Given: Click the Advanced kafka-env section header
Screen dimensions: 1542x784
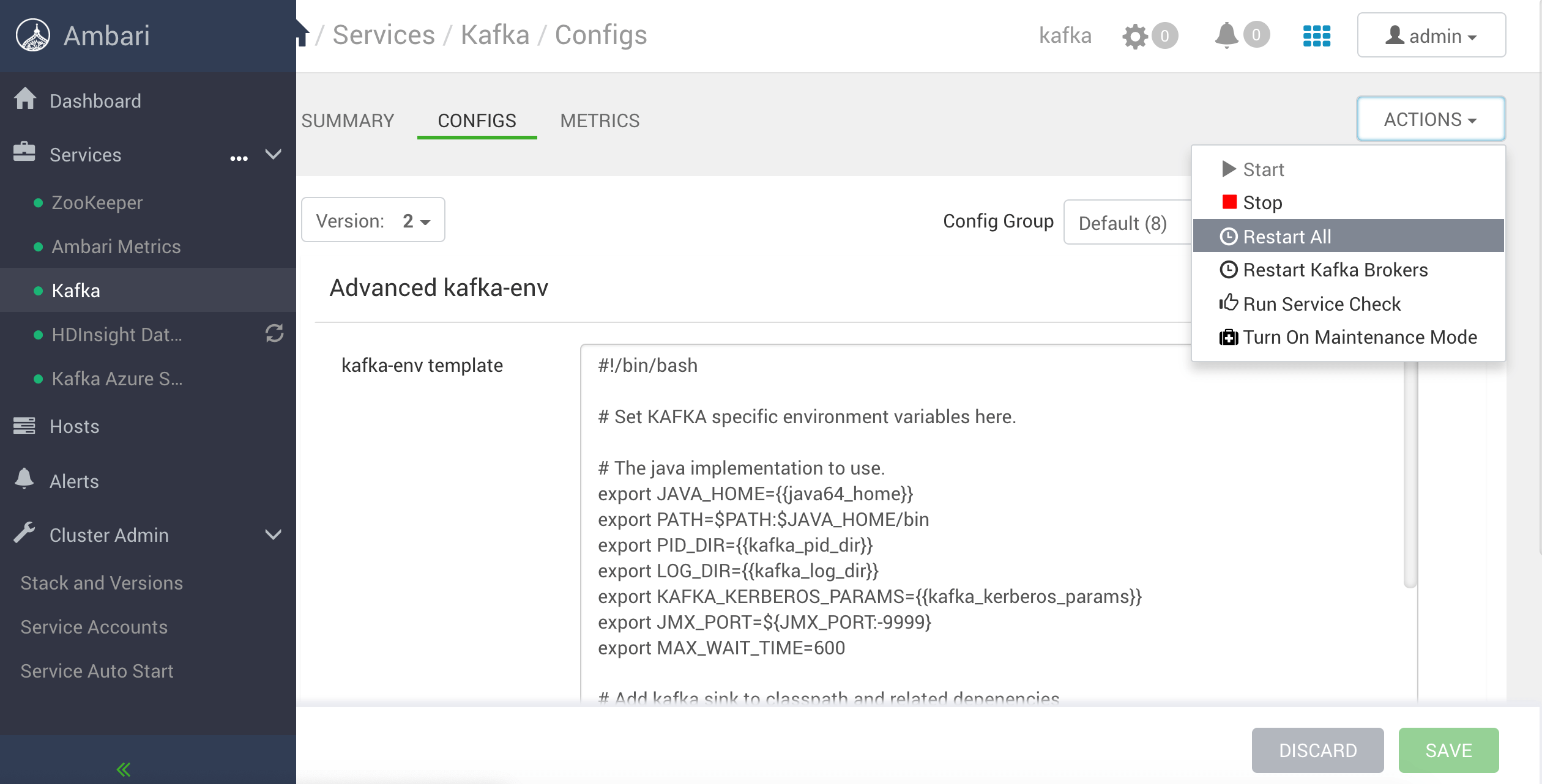Looking at the screenshot, I should 439,287.
